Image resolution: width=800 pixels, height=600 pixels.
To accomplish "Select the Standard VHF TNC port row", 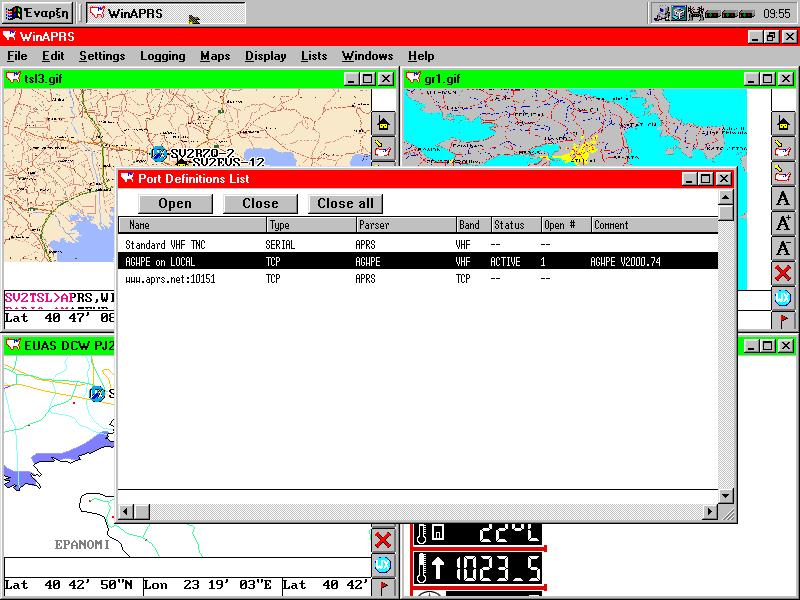I will tap(418, 245).
